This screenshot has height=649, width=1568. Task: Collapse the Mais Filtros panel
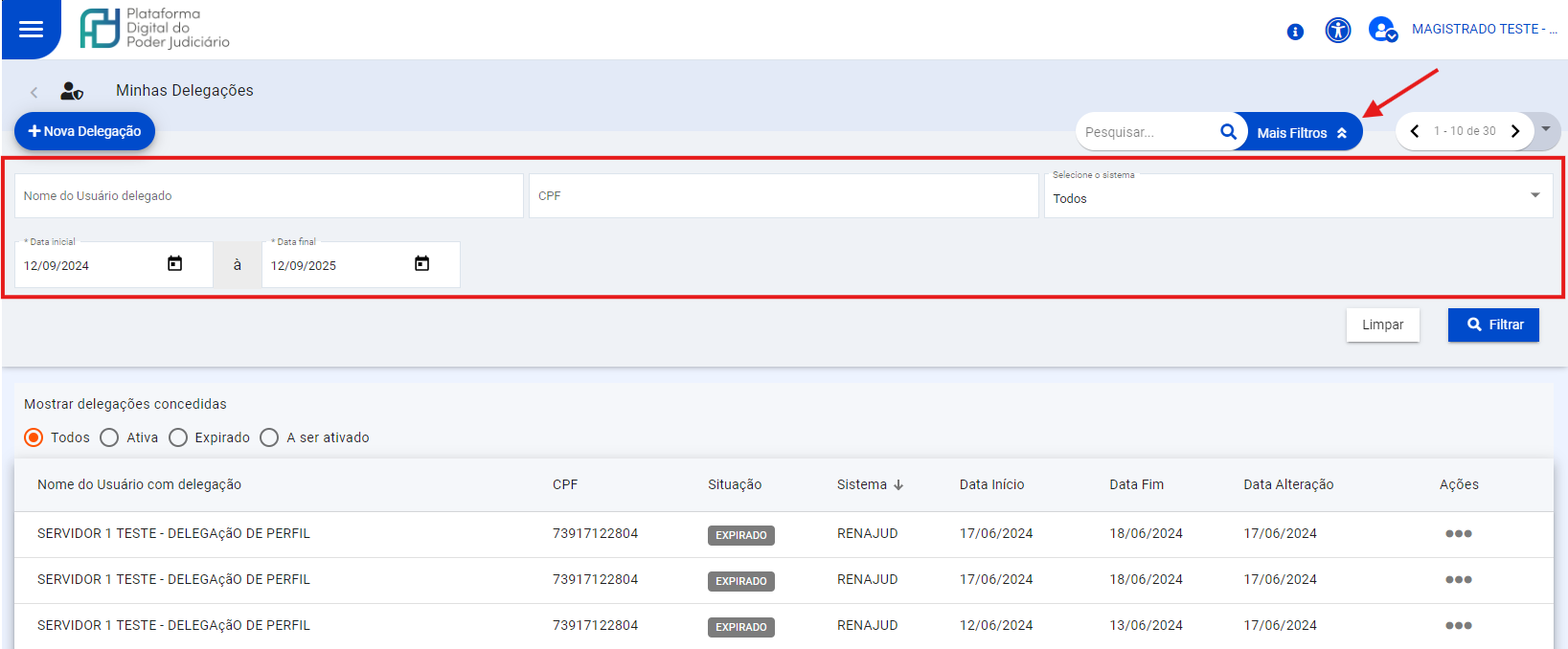tap(1301, 133)
